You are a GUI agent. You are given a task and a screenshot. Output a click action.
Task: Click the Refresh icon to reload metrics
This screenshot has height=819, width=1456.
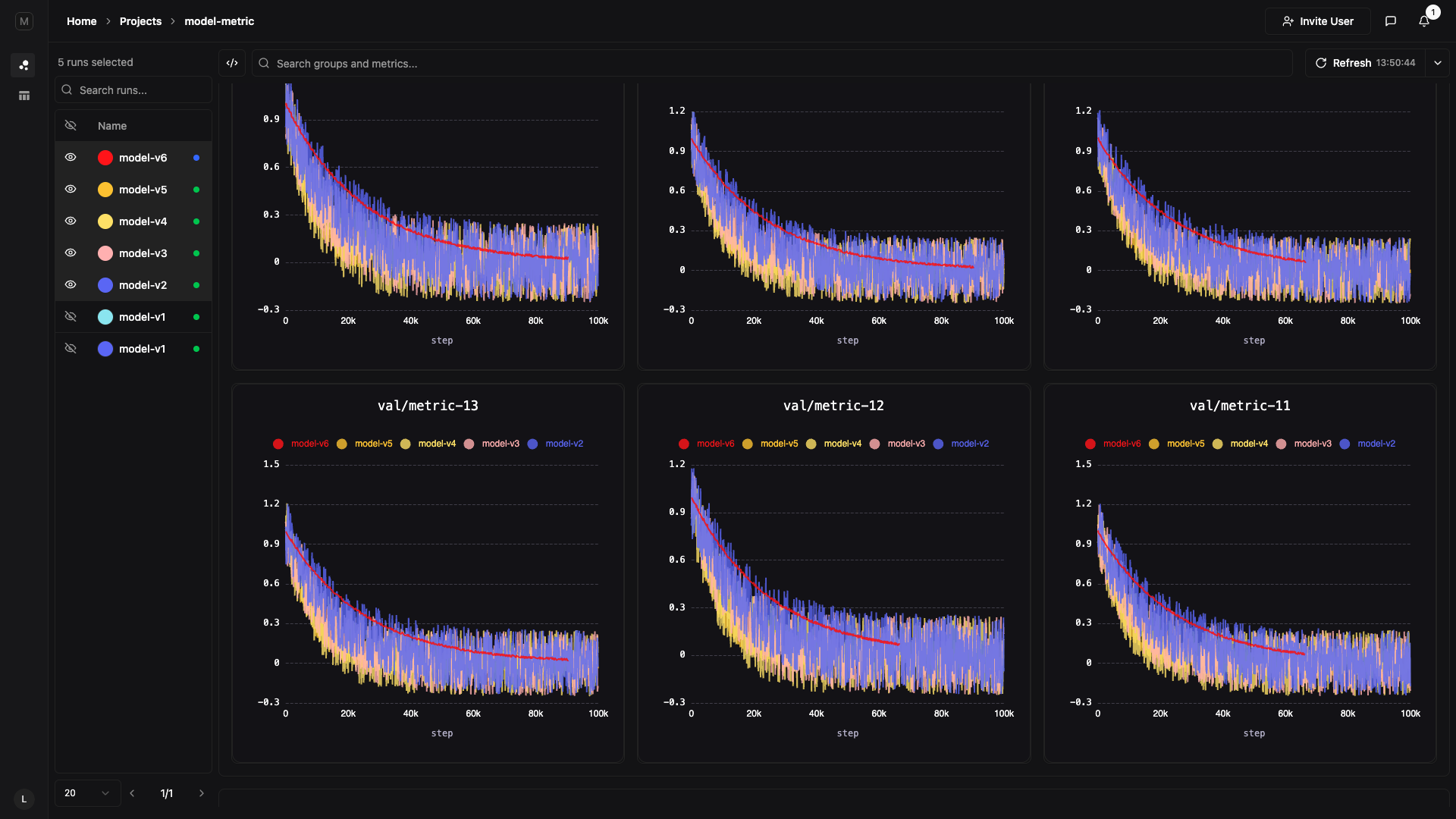[x=1321, y=63]
